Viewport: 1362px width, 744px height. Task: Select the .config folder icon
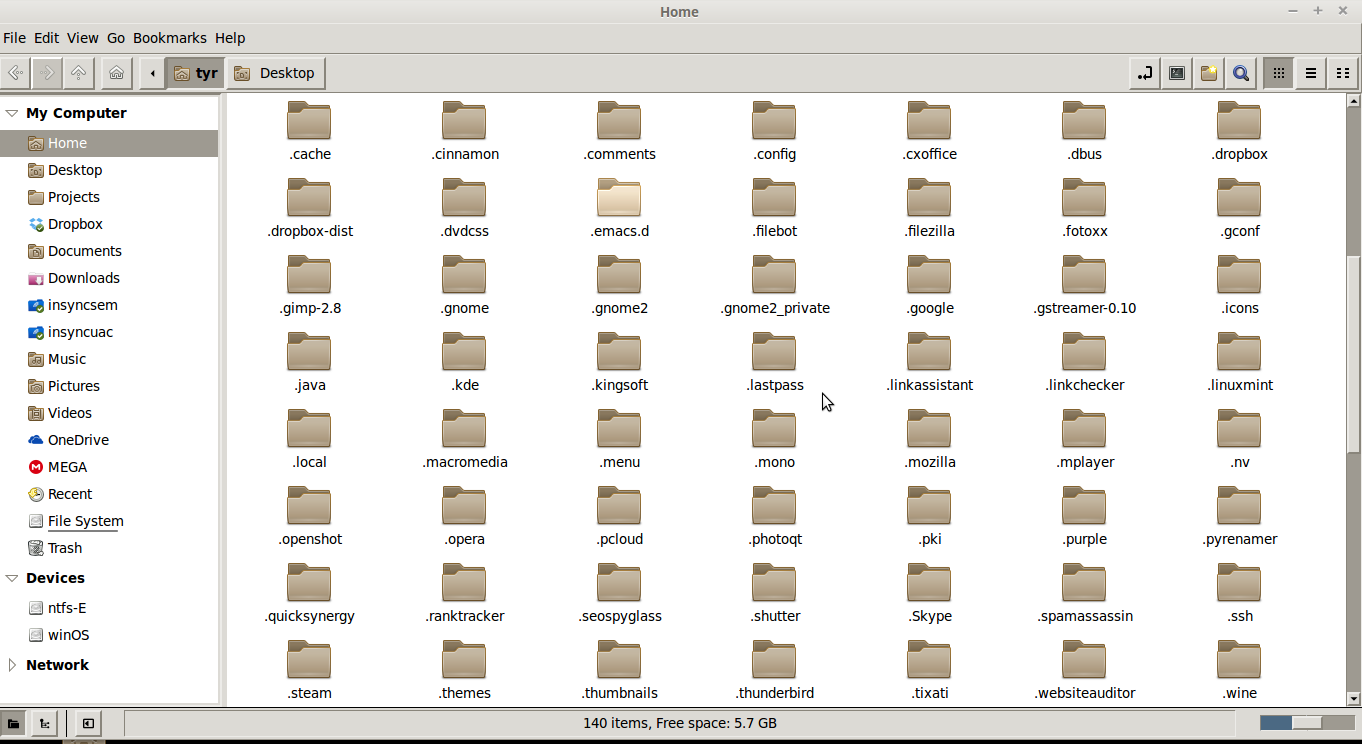774,120
